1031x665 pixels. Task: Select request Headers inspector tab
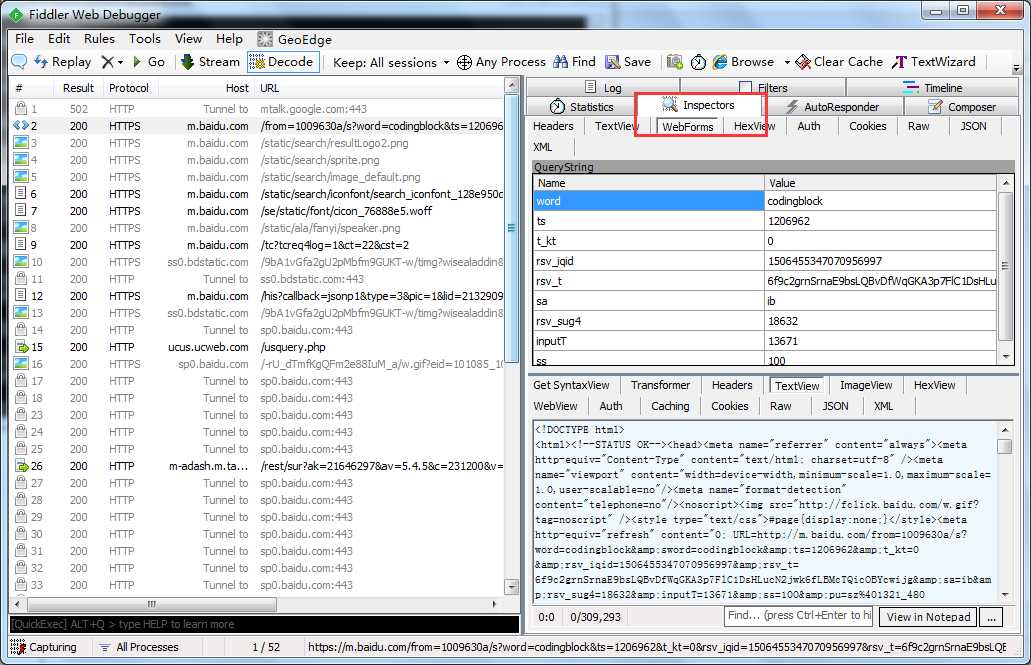553,126
